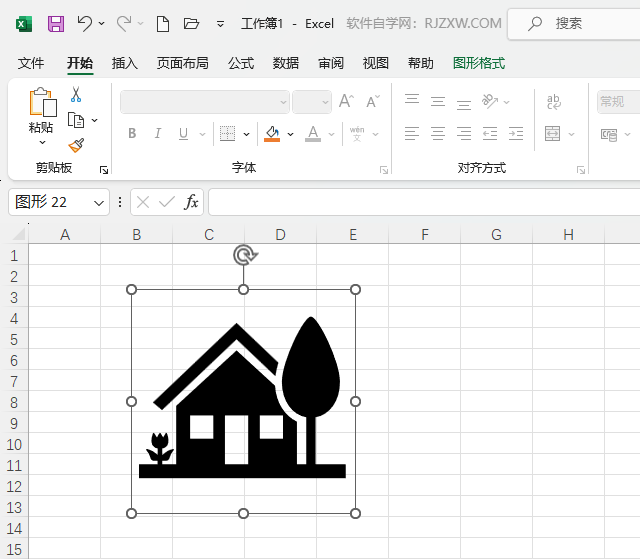Screen dimensions: 640x559
Task: Open the undo history dropdown arrow
Action: pyautogui.click(x=102, y=24)
